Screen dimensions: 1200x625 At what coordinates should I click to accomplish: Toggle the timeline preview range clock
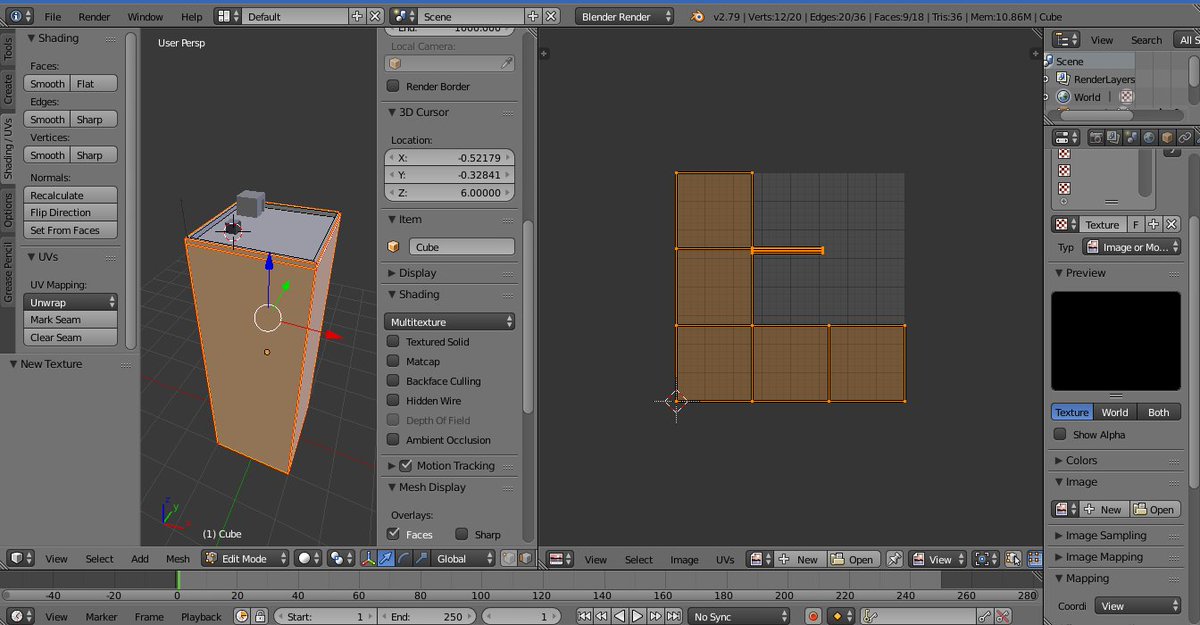243,616
